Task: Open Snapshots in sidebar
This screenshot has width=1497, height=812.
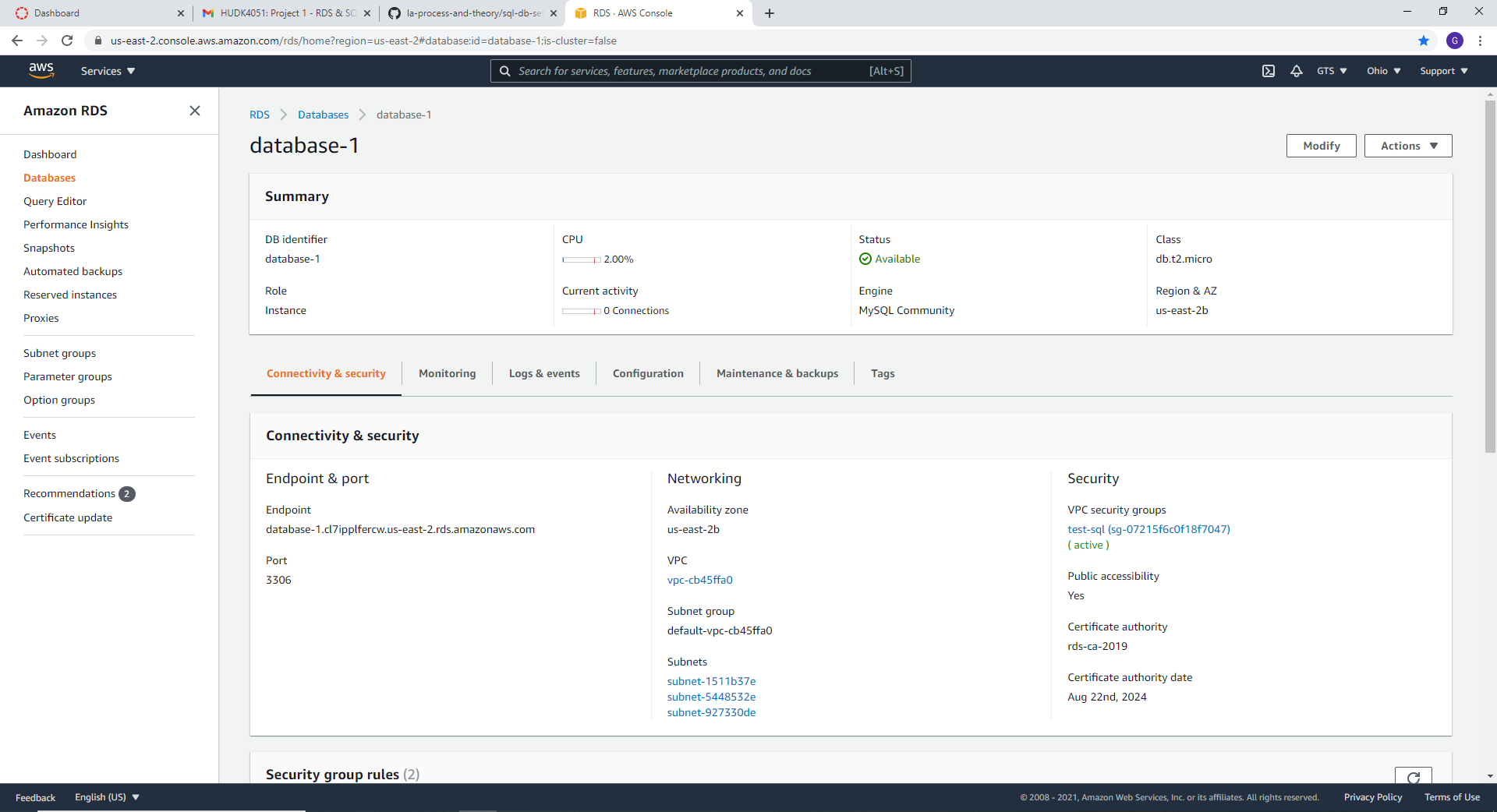Action: (49, 248)
